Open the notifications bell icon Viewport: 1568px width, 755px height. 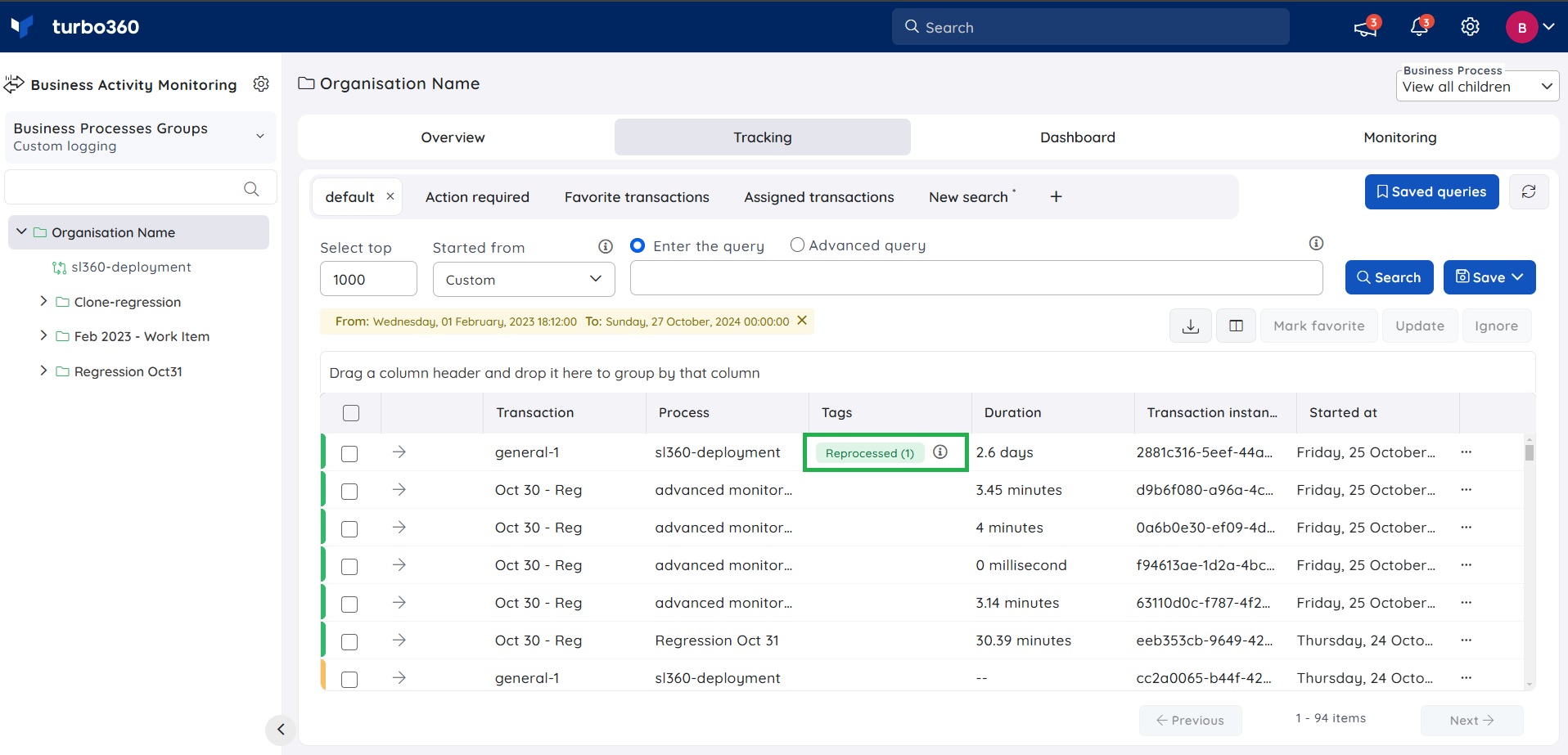[1419, 27]
